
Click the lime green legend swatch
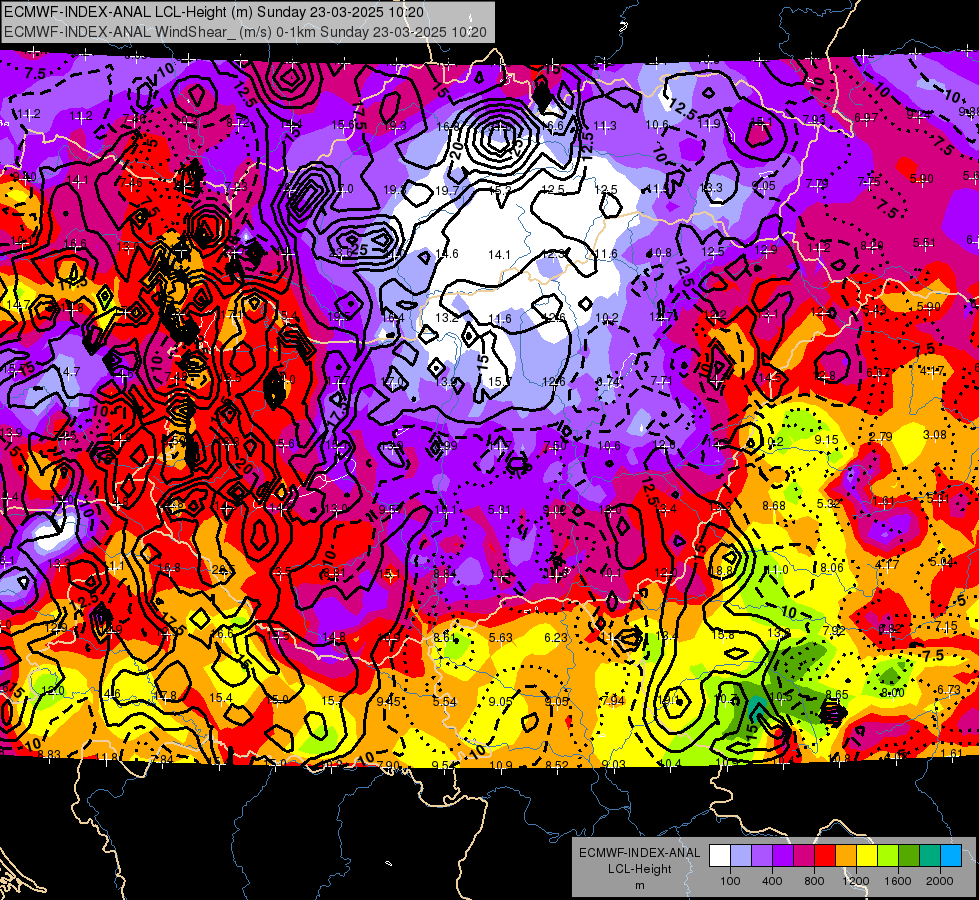click(888, 856)
